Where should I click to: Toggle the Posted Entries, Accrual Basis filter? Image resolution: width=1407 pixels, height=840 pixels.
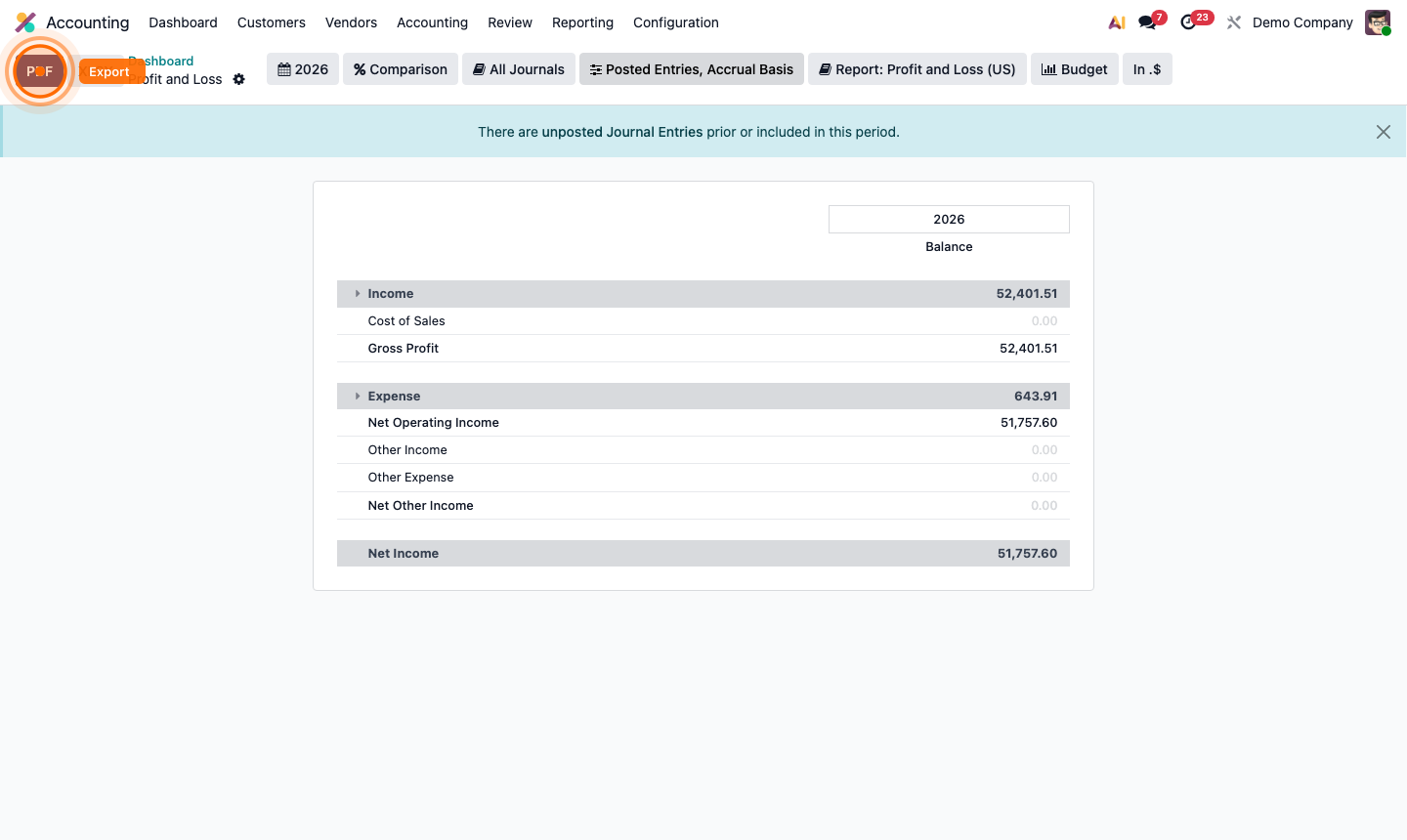click(x=691, y=68)
